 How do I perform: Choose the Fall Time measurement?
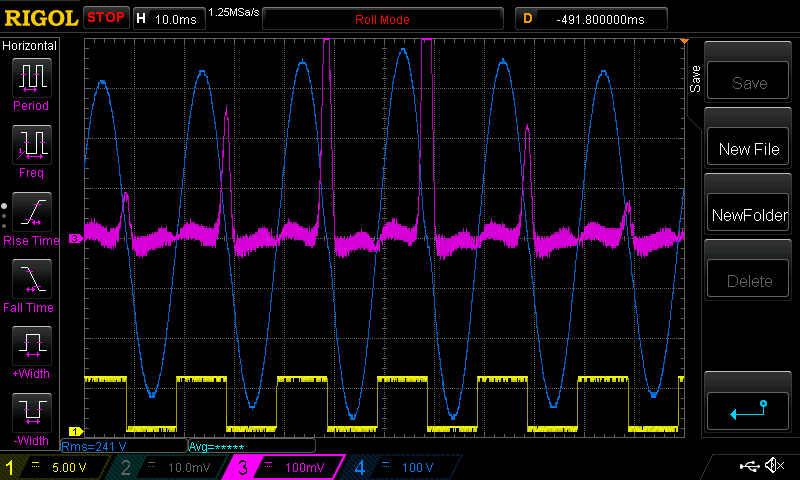pyautogui.click(x=31, y=282)
